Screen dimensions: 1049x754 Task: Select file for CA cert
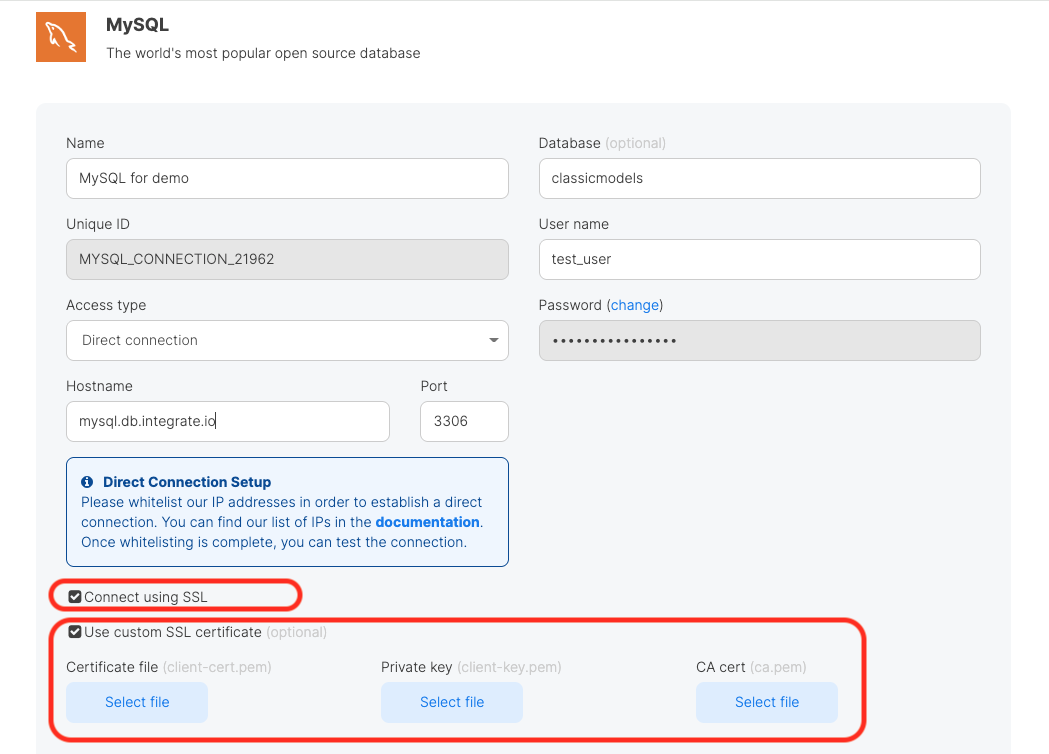click(767, 702)
